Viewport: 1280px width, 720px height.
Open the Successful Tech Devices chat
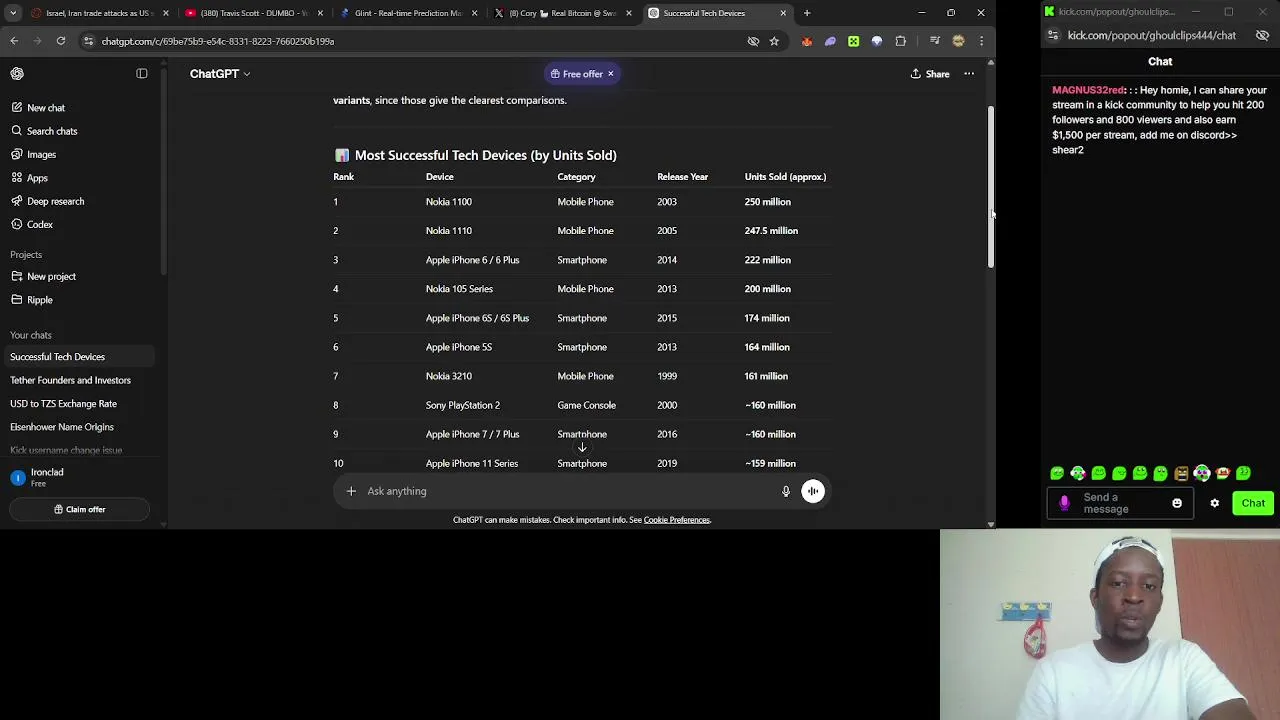(80, 357)
